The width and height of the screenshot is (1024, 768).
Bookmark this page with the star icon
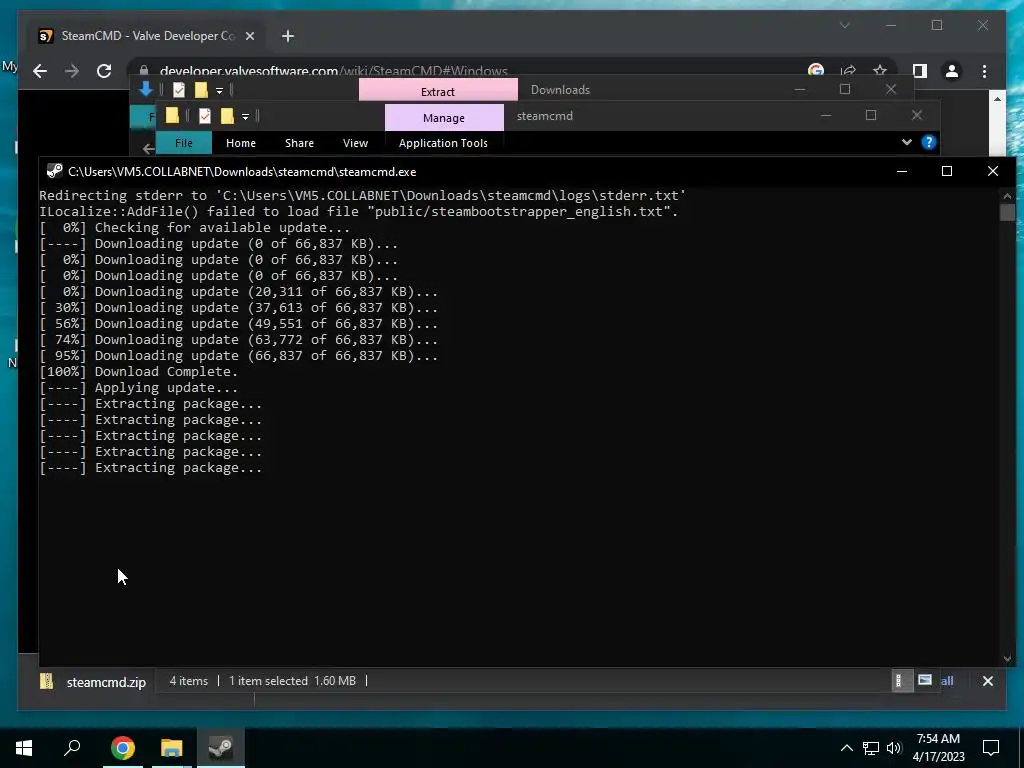click(880, 71)
